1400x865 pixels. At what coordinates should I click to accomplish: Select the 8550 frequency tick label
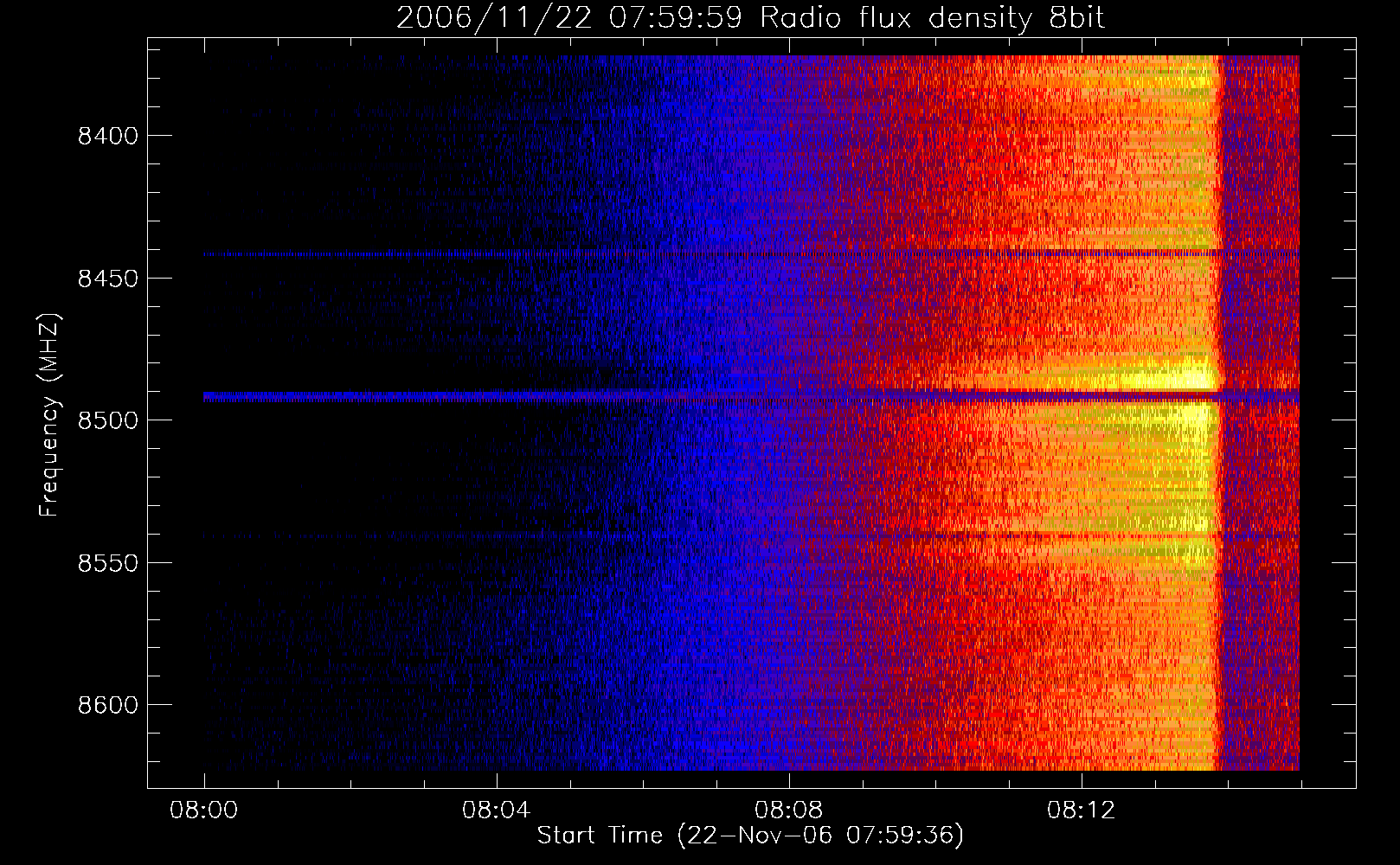point(108,563)
